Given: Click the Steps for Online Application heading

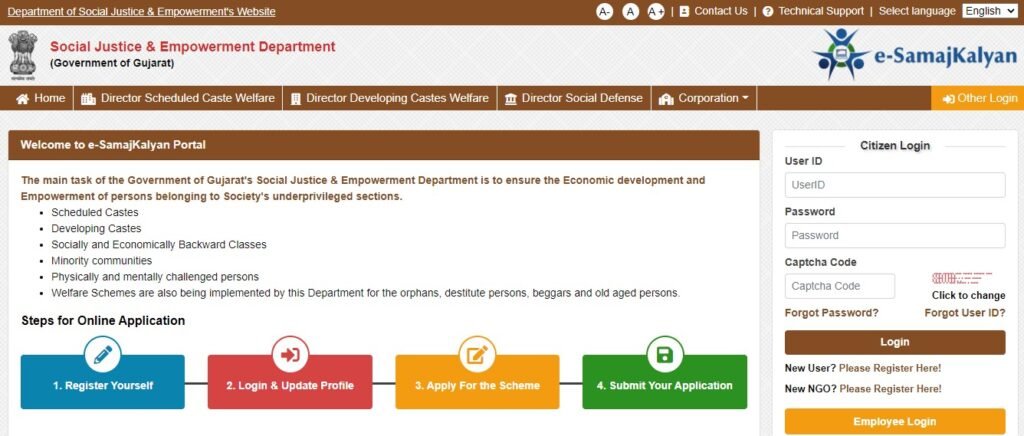Looking at the screenshot, I should 103,320.
